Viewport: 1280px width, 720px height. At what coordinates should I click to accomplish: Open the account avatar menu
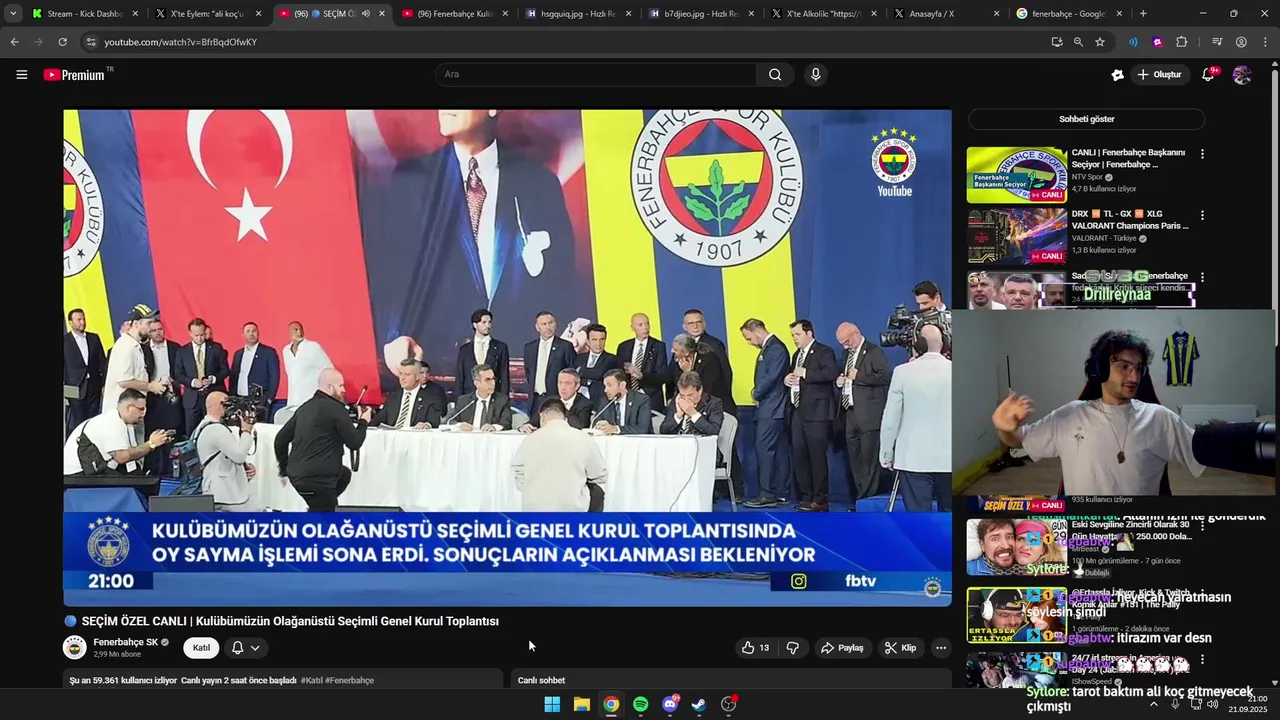(x=1242, y=74)
